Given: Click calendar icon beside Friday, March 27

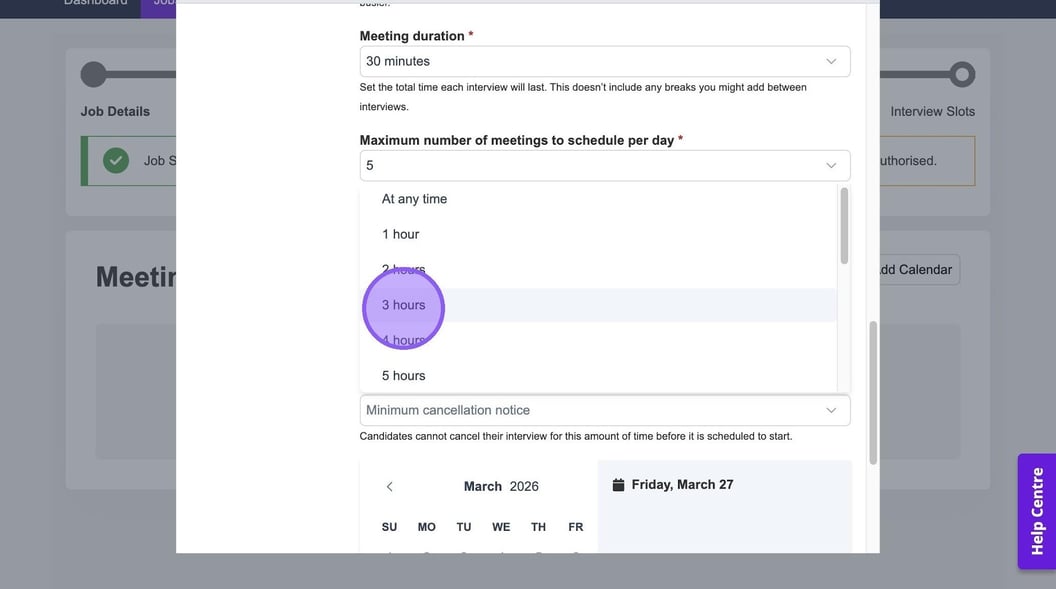Looking at the screenshot, I should click(618, 485).
